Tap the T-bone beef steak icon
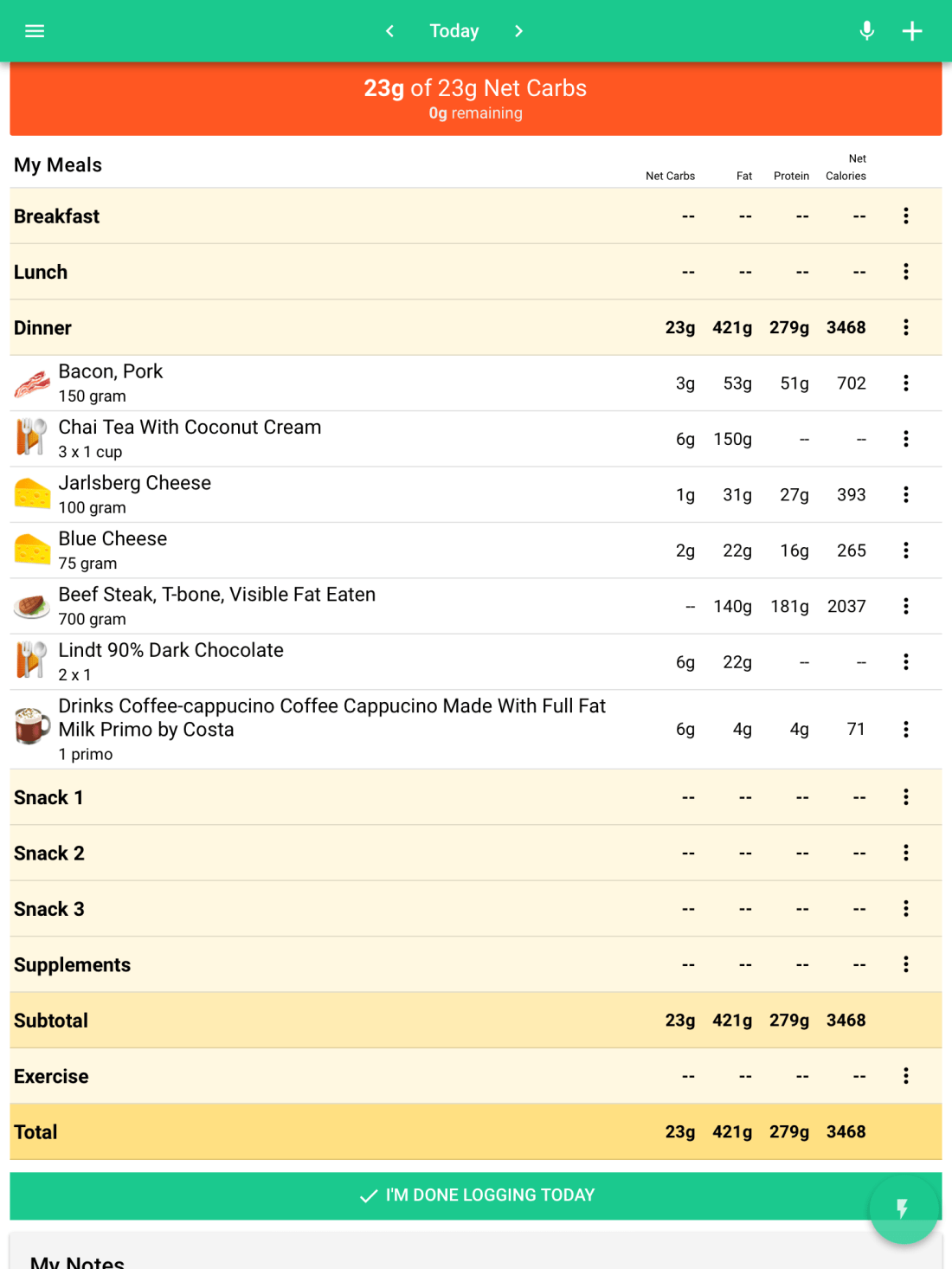The height and width of the screenshot is (1269, 952). point(32,606)
